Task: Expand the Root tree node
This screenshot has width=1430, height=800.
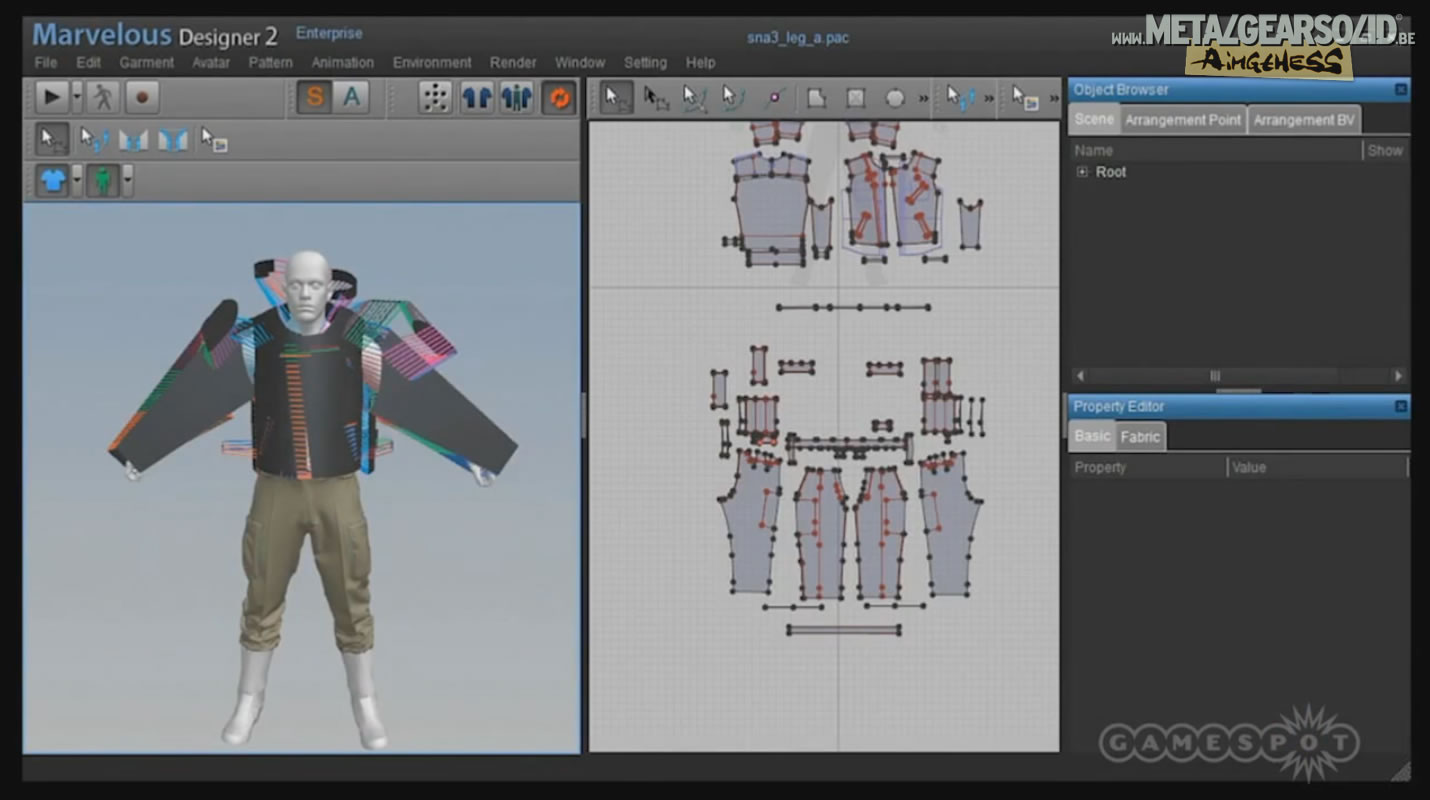Action: pyautogui.click(x=1082, y=172)
